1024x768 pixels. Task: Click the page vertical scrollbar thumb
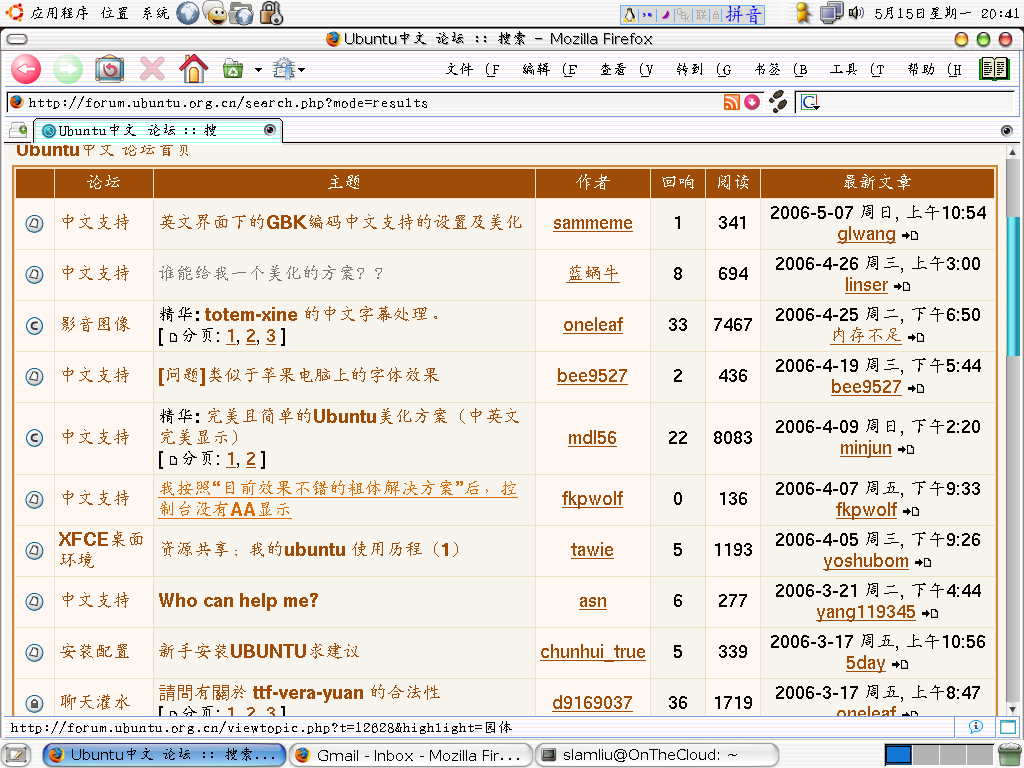(1013, 286)
